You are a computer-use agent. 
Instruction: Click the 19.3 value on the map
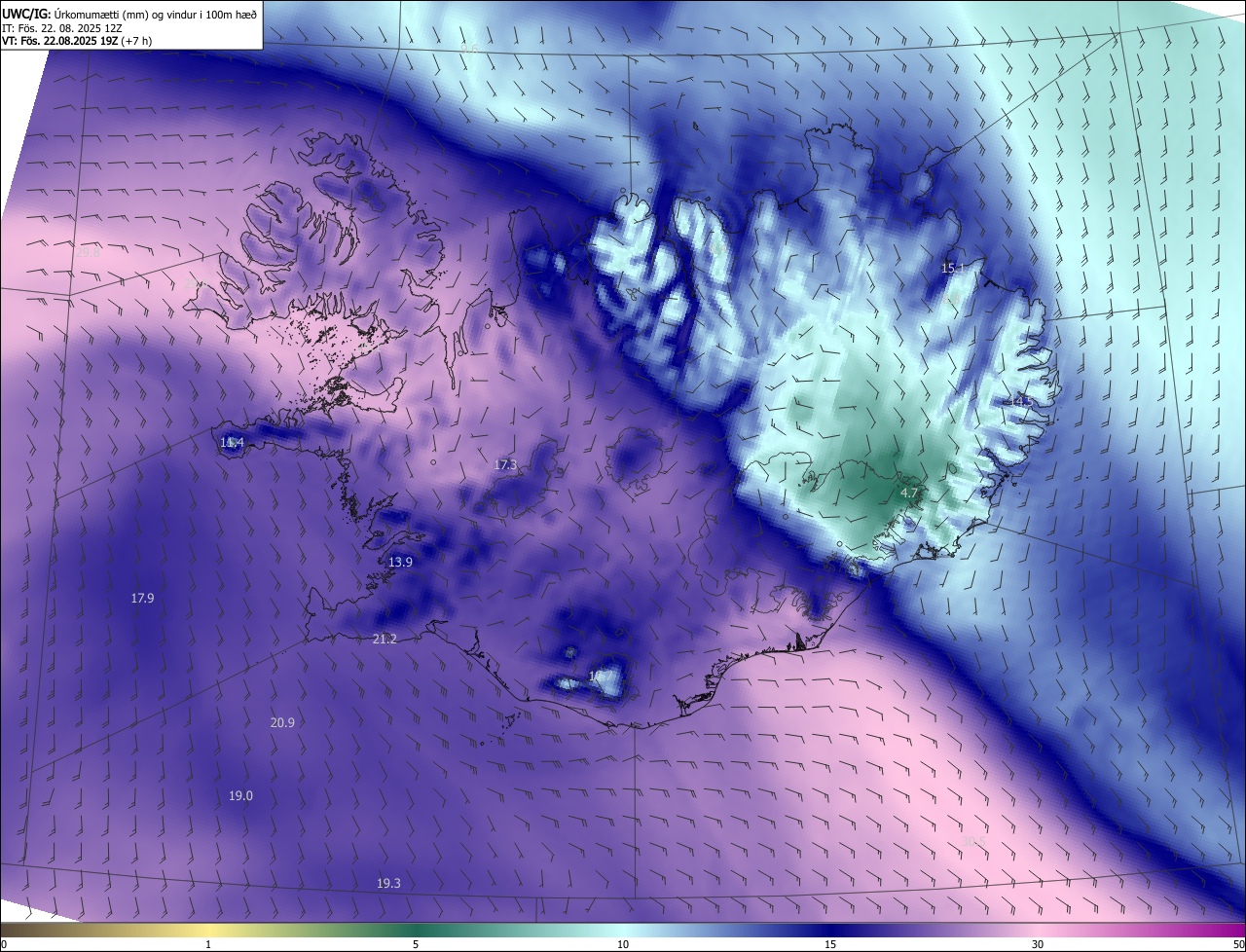pos(388,883)
